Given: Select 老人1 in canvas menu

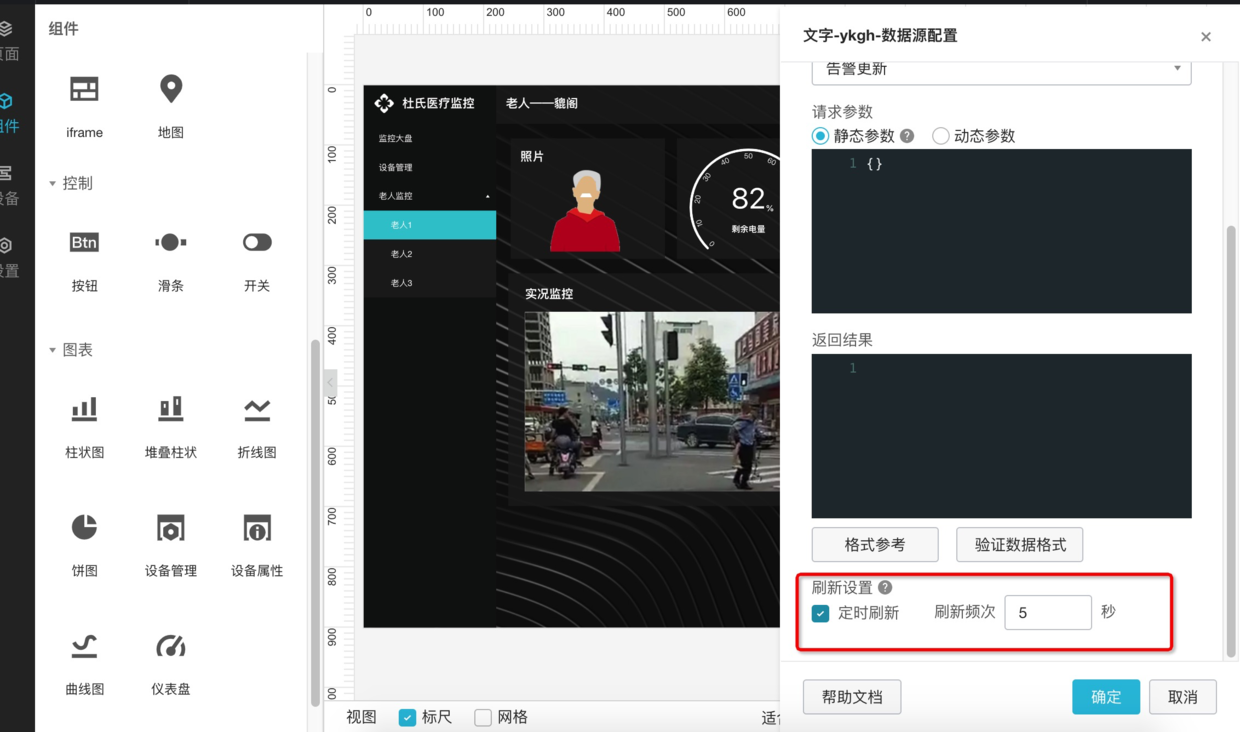Looking at the screenshot, I should [x=430, y=225].
